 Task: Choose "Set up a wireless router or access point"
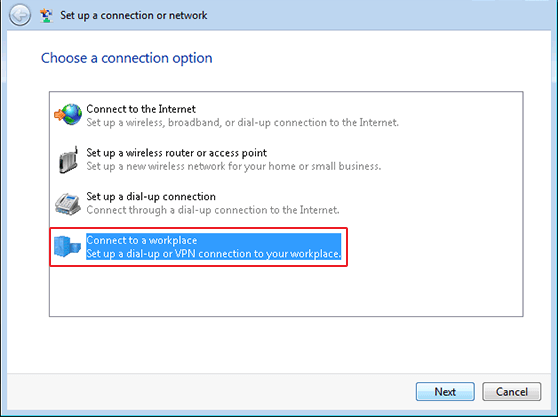[x=177, y=153]
